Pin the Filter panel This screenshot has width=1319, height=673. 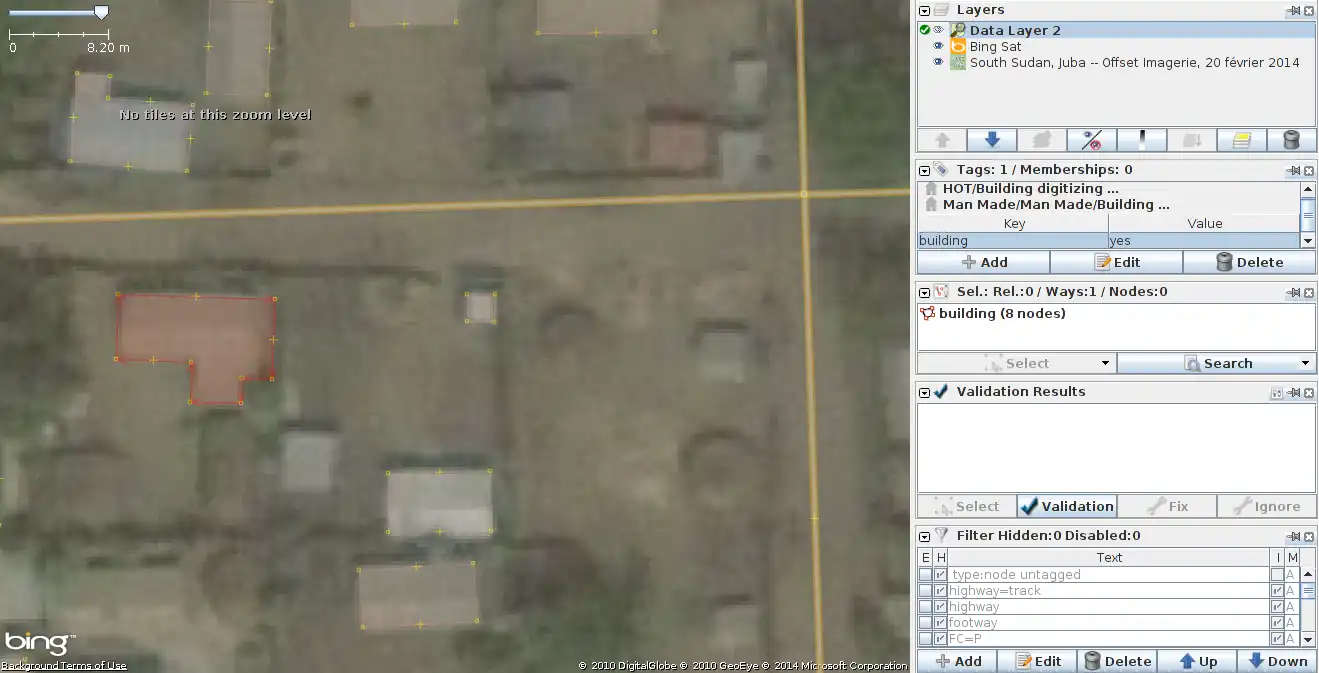click(x=1293, y=536)
